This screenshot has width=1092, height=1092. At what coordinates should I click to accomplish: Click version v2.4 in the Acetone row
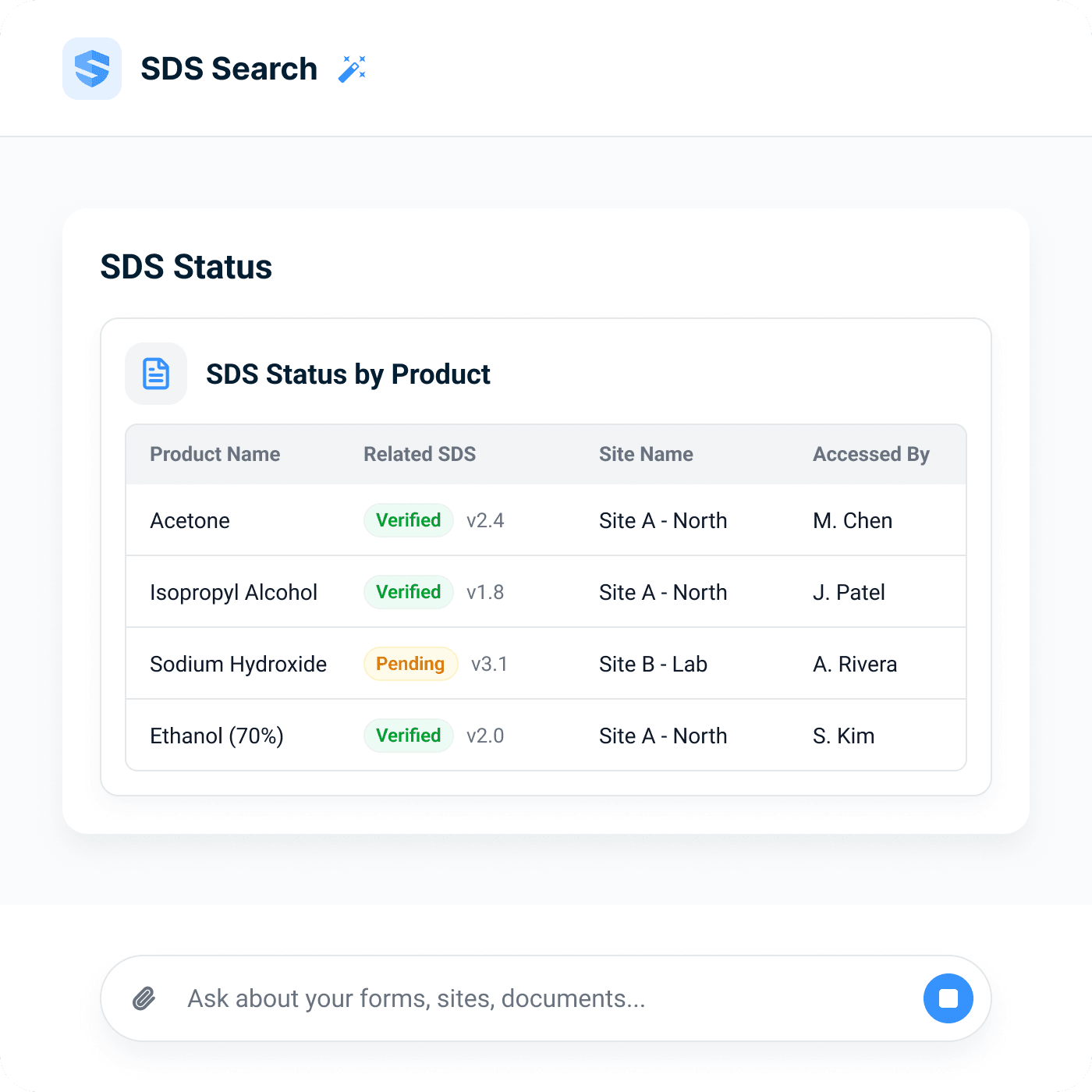tap(485, 520)
